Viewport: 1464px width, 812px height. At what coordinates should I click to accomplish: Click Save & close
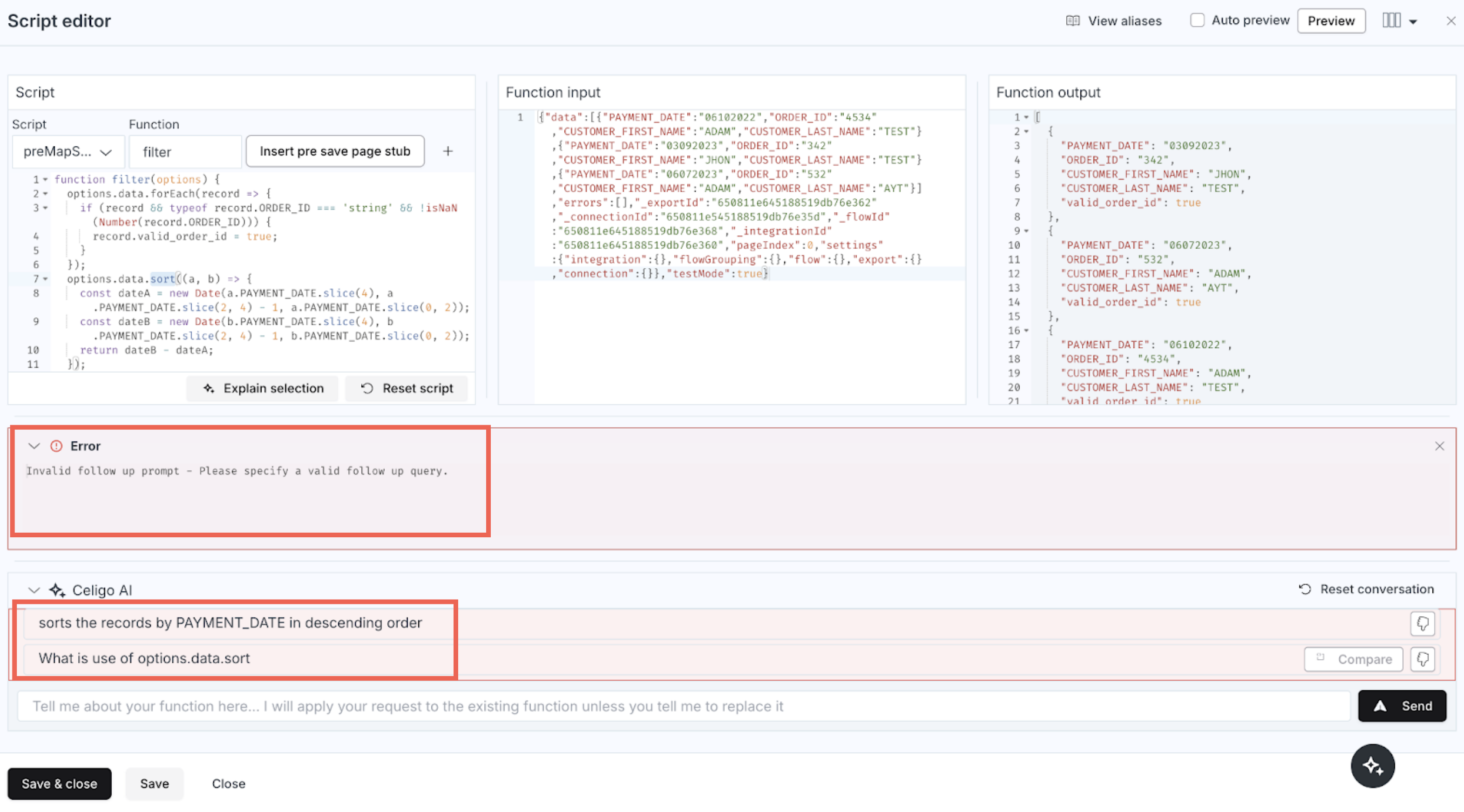tap(59, 784)
